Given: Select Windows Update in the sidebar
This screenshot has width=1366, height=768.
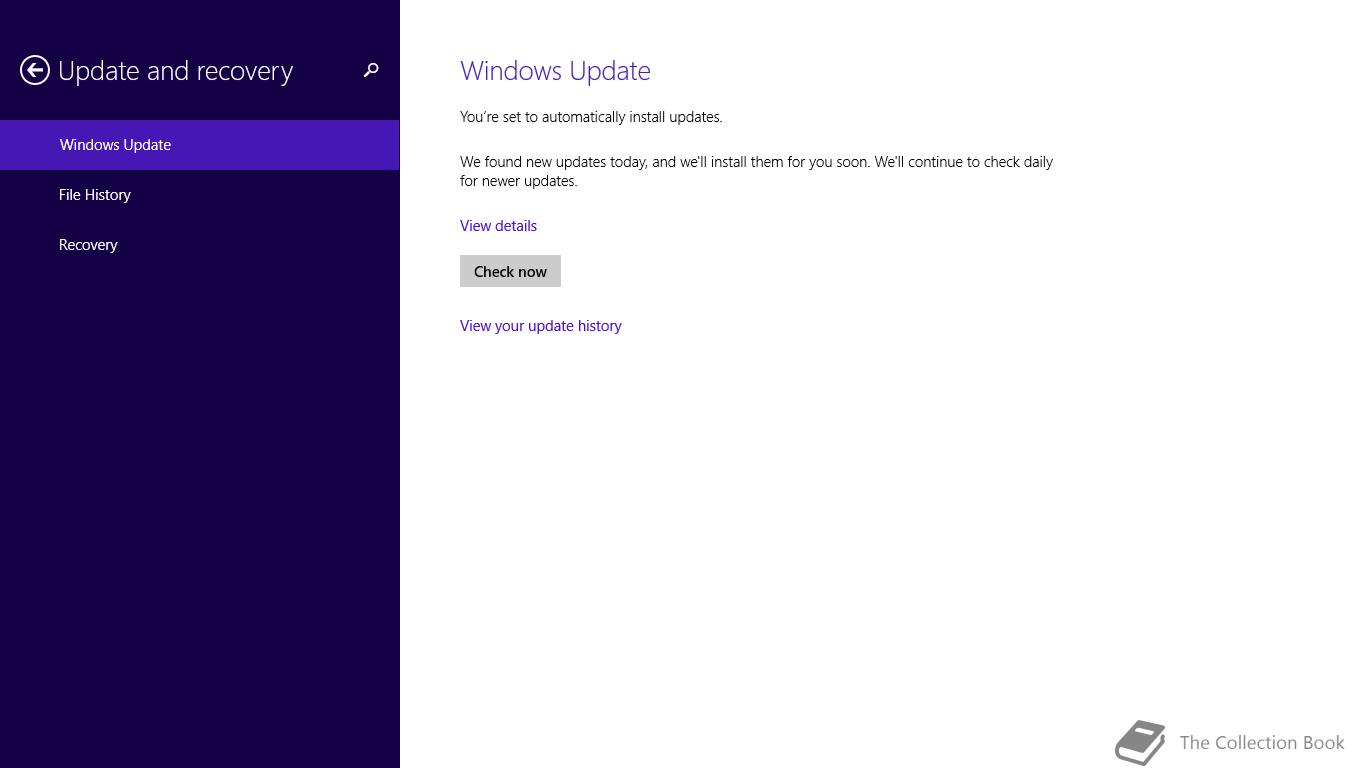Looking at the screenshot, I should coord(200,145).
